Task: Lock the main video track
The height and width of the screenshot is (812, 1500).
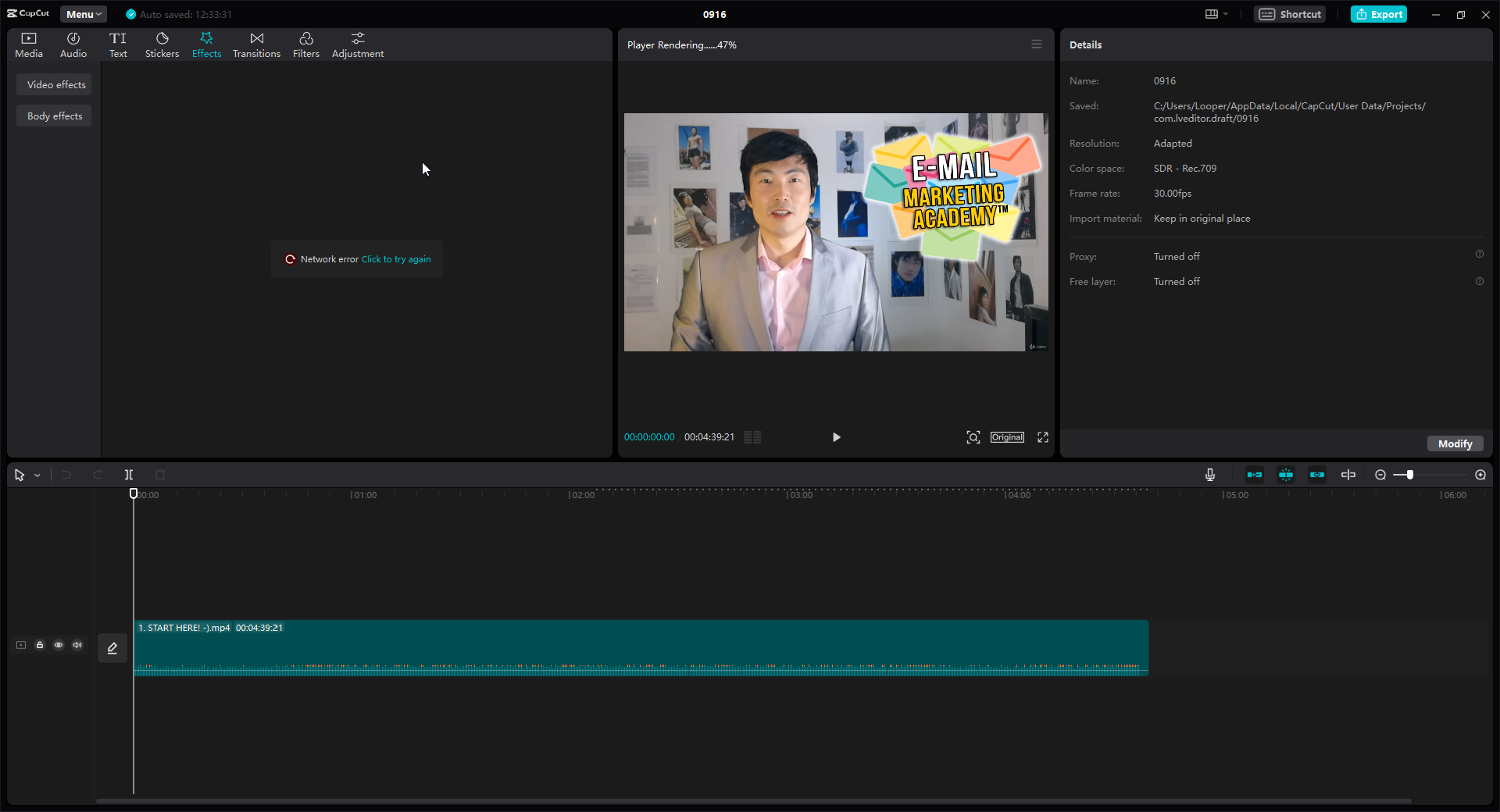Action: (40, 645)
